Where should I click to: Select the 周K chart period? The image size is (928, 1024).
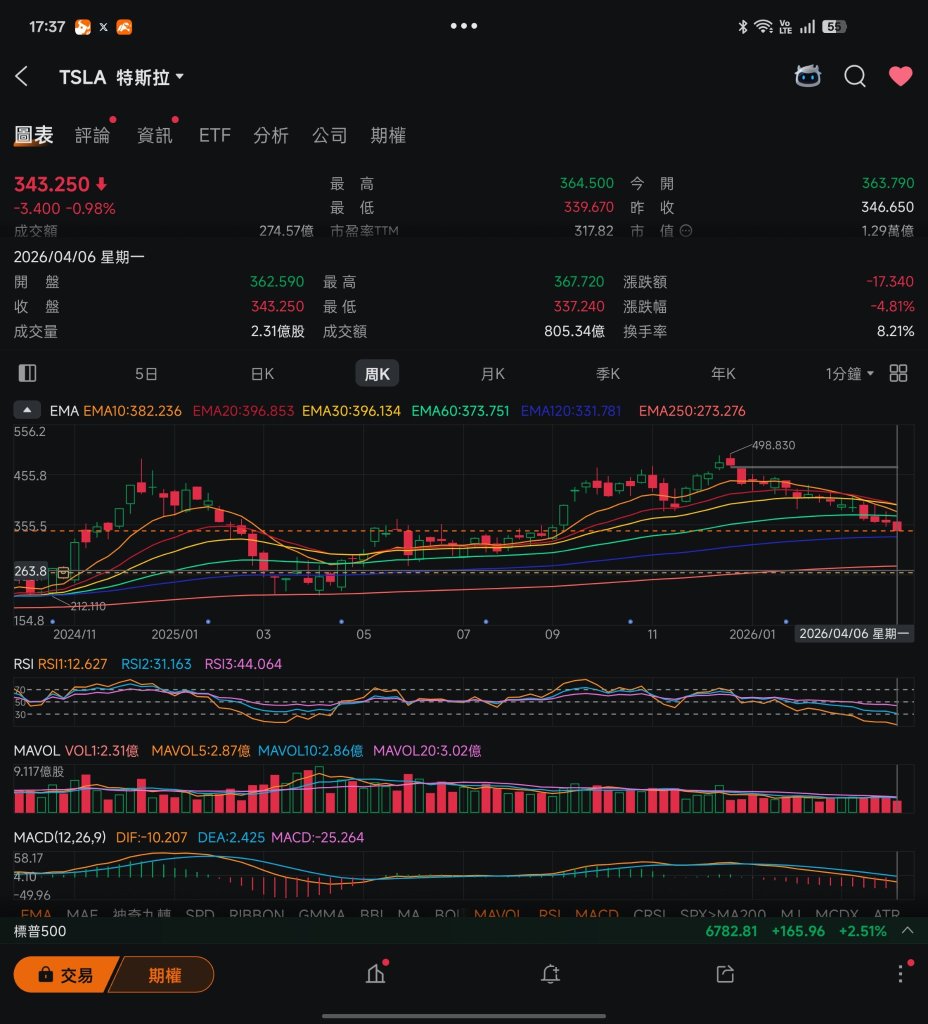click(377, 374)
